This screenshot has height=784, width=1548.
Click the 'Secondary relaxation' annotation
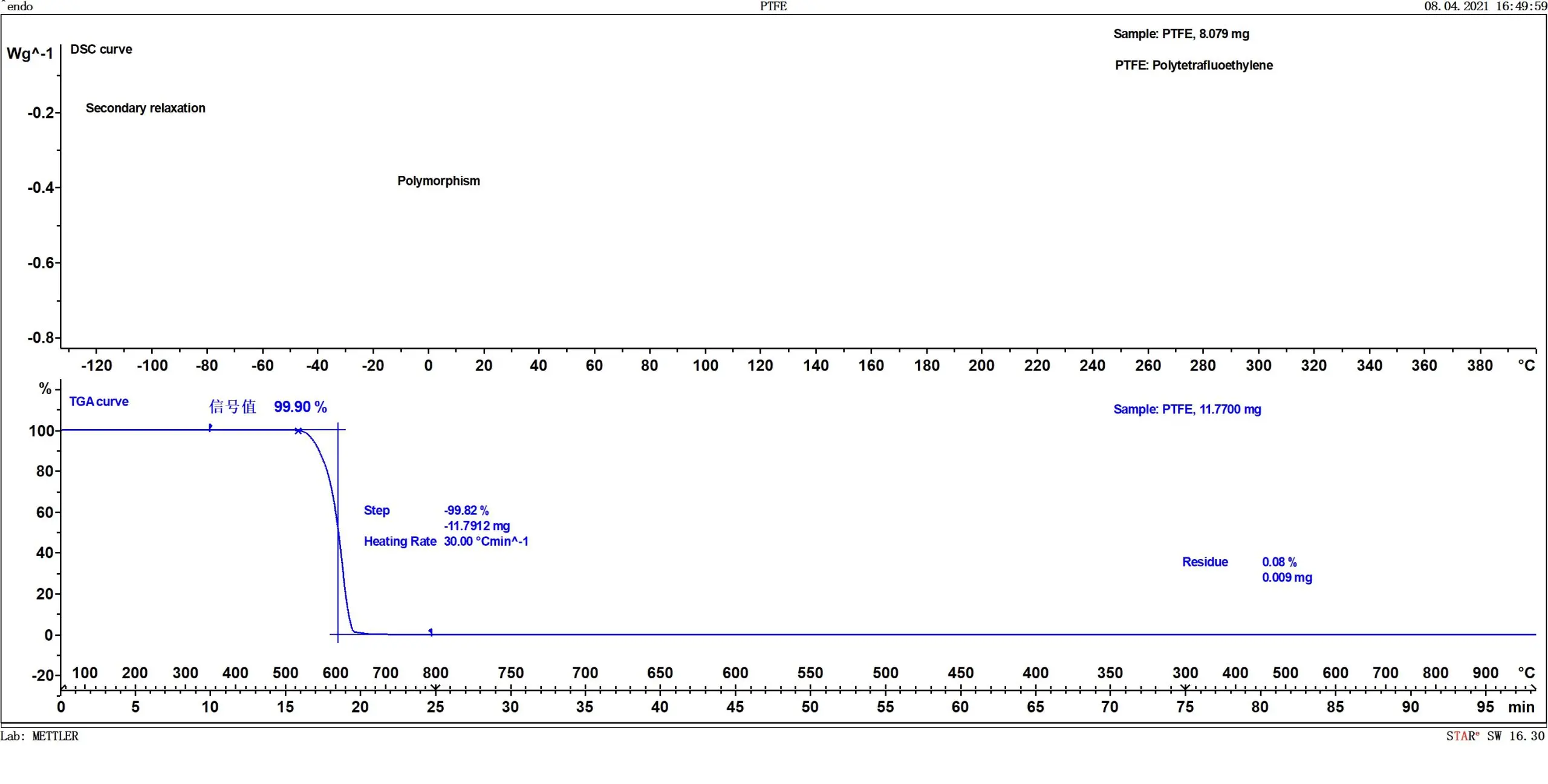[146, 109]
